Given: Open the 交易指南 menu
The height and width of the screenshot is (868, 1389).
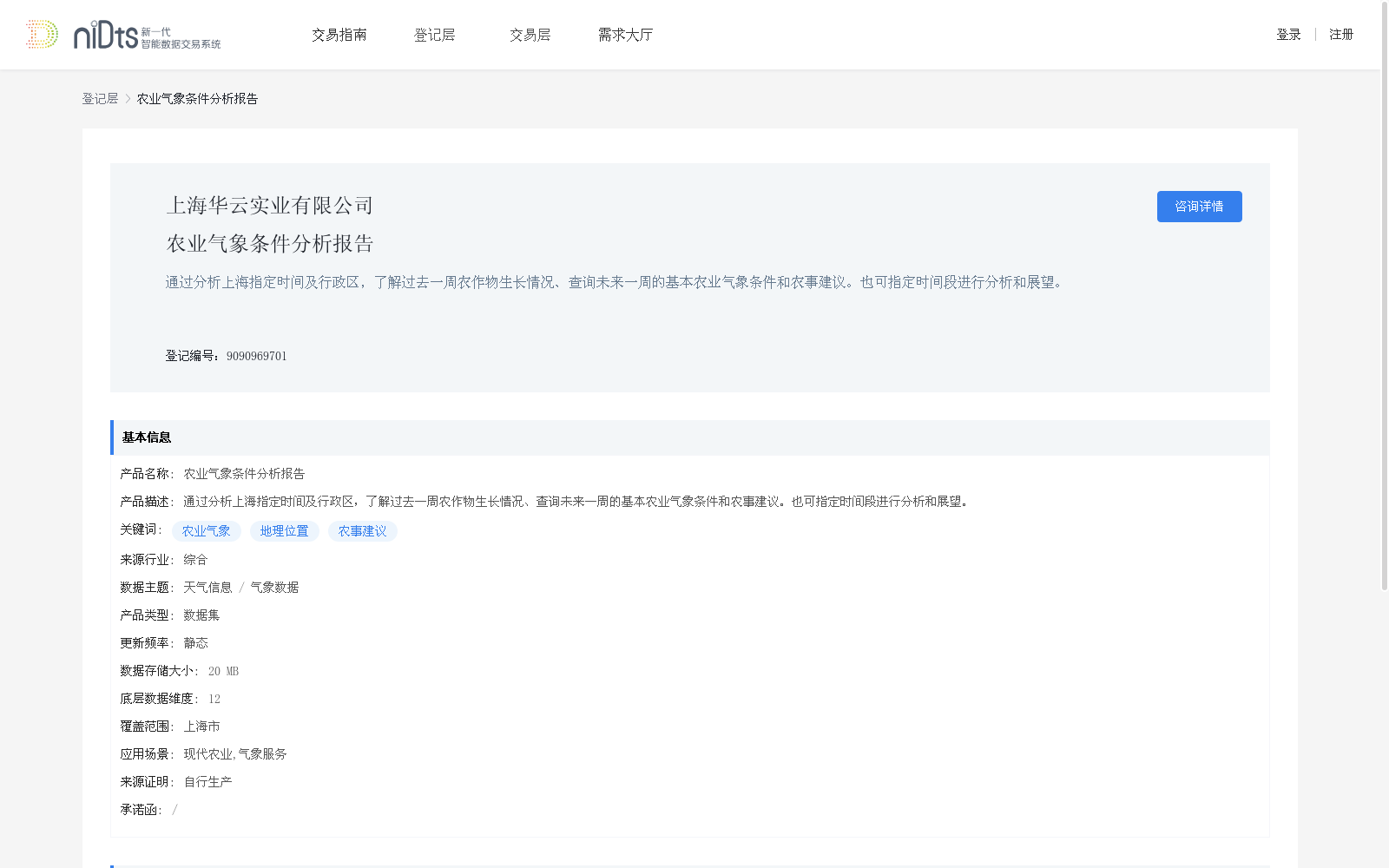Looking at the screenshot, I should pyautogui.click(x=339, y=35).
